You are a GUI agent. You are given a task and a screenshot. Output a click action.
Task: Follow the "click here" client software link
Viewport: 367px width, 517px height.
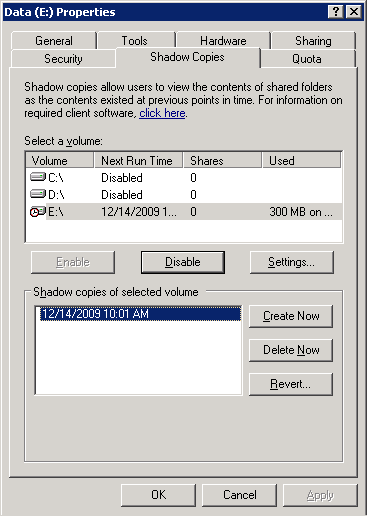[x=162, y=113]
